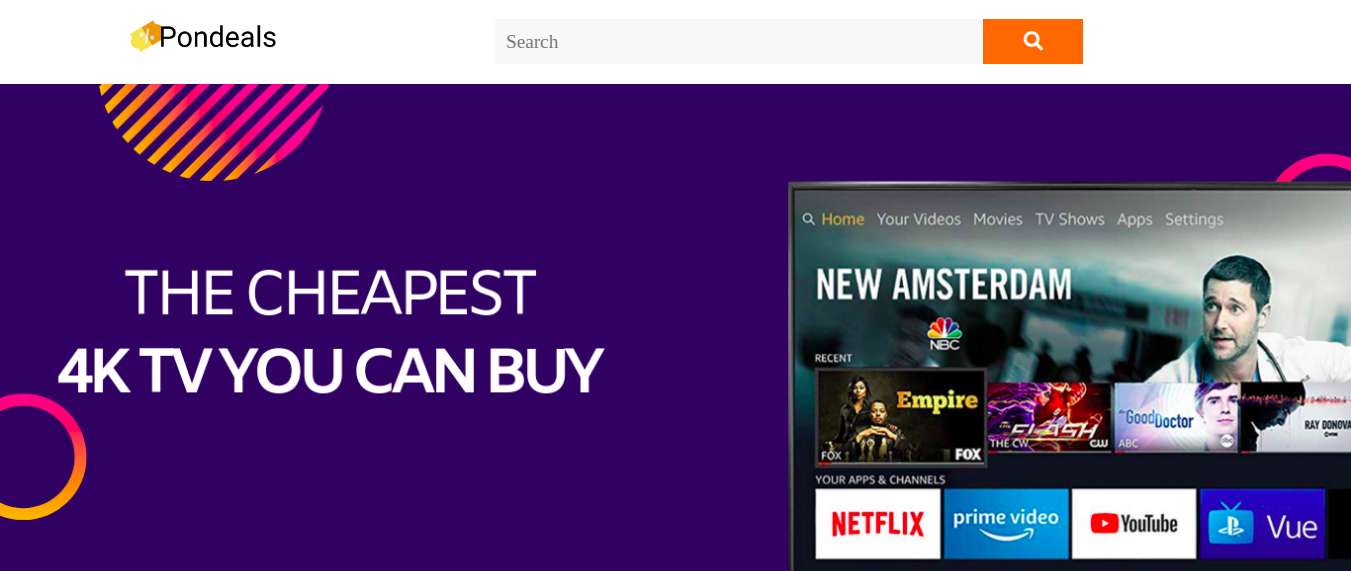The image size is (1351, 571).
Task: Open Your Videos tab on TV screen
Action: click(x=919, y=219)
